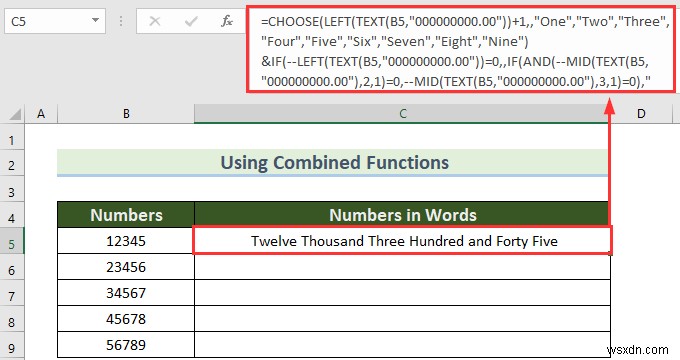Click the Select All corner triangle
Viewport: 680px width, 360px height.
pos(15,114)
